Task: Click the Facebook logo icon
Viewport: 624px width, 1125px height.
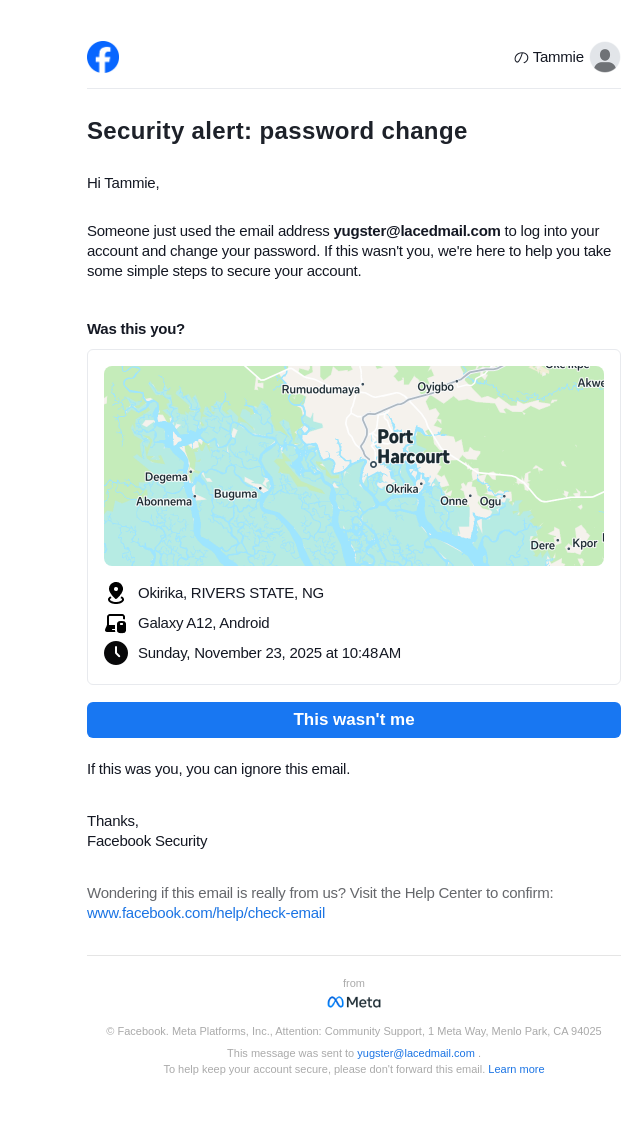Action: pos(103,57)
